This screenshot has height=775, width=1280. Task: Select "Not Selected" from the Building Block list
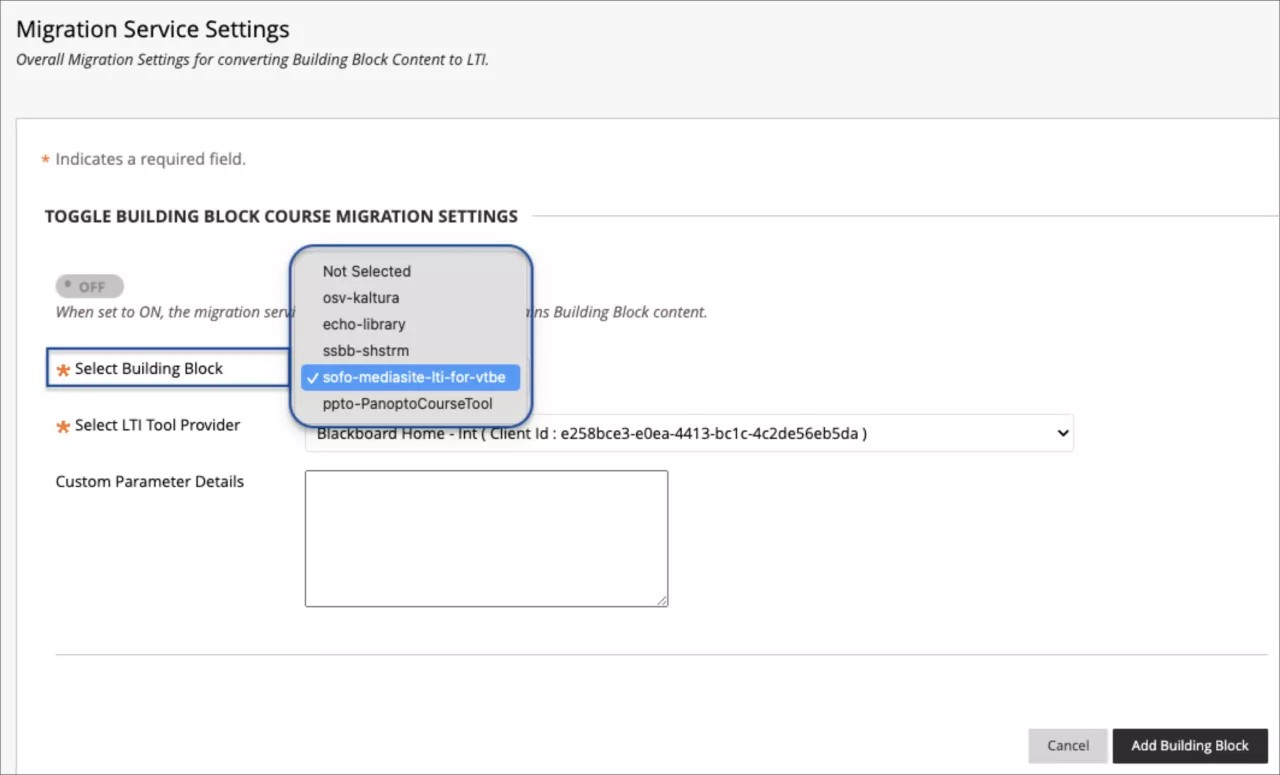(x=366, y=271)
